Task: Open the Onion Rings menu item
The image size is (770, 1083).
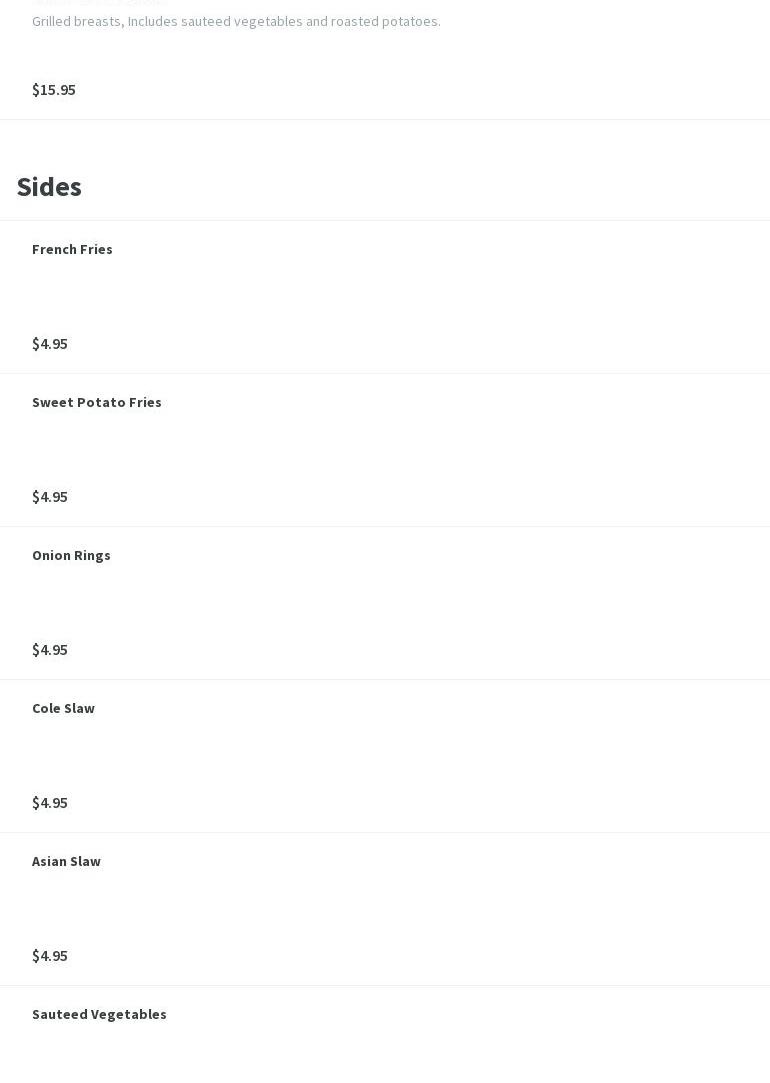Action: (71, 555)
